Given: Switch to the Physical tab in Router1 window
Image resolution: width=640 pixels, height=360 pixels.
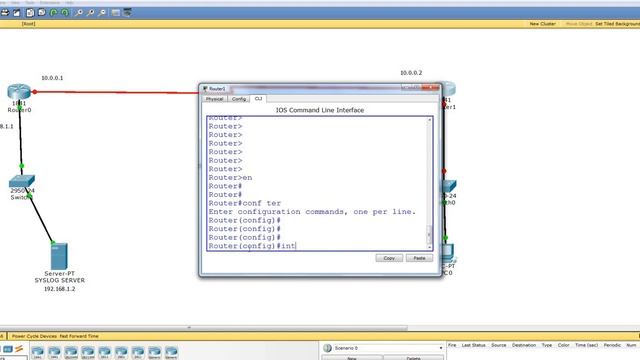Looking at the screenshot, I should (x=214, y=99).
